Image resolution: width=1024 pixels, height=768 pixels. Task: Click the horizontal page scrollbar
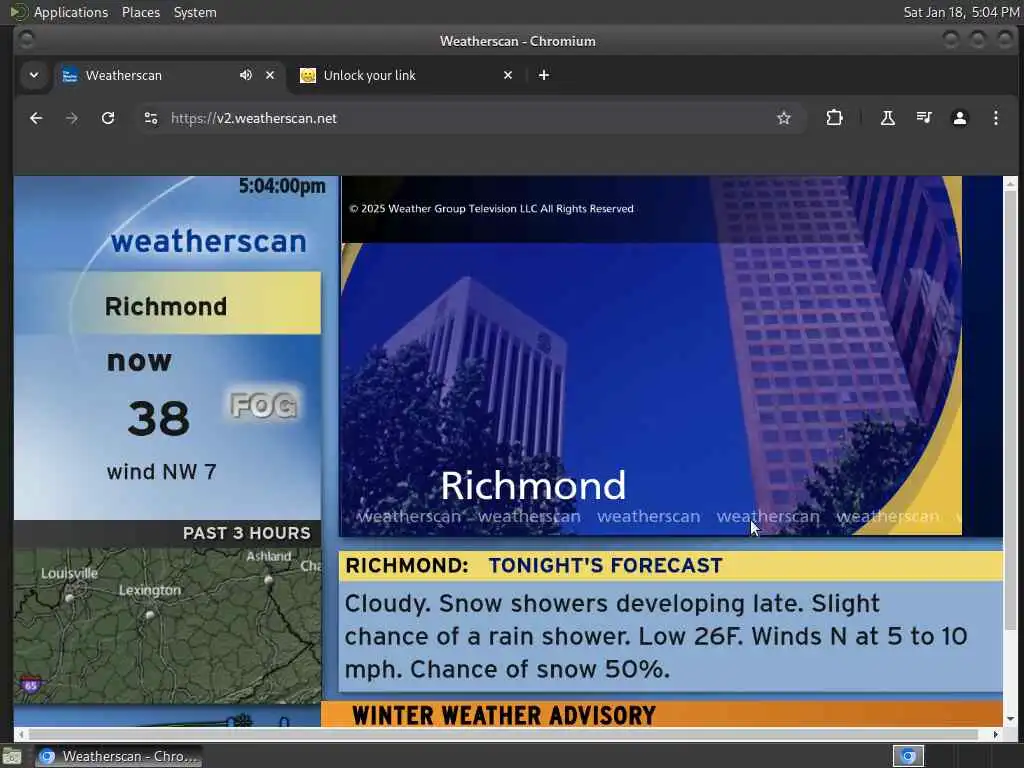click(503, 734)
